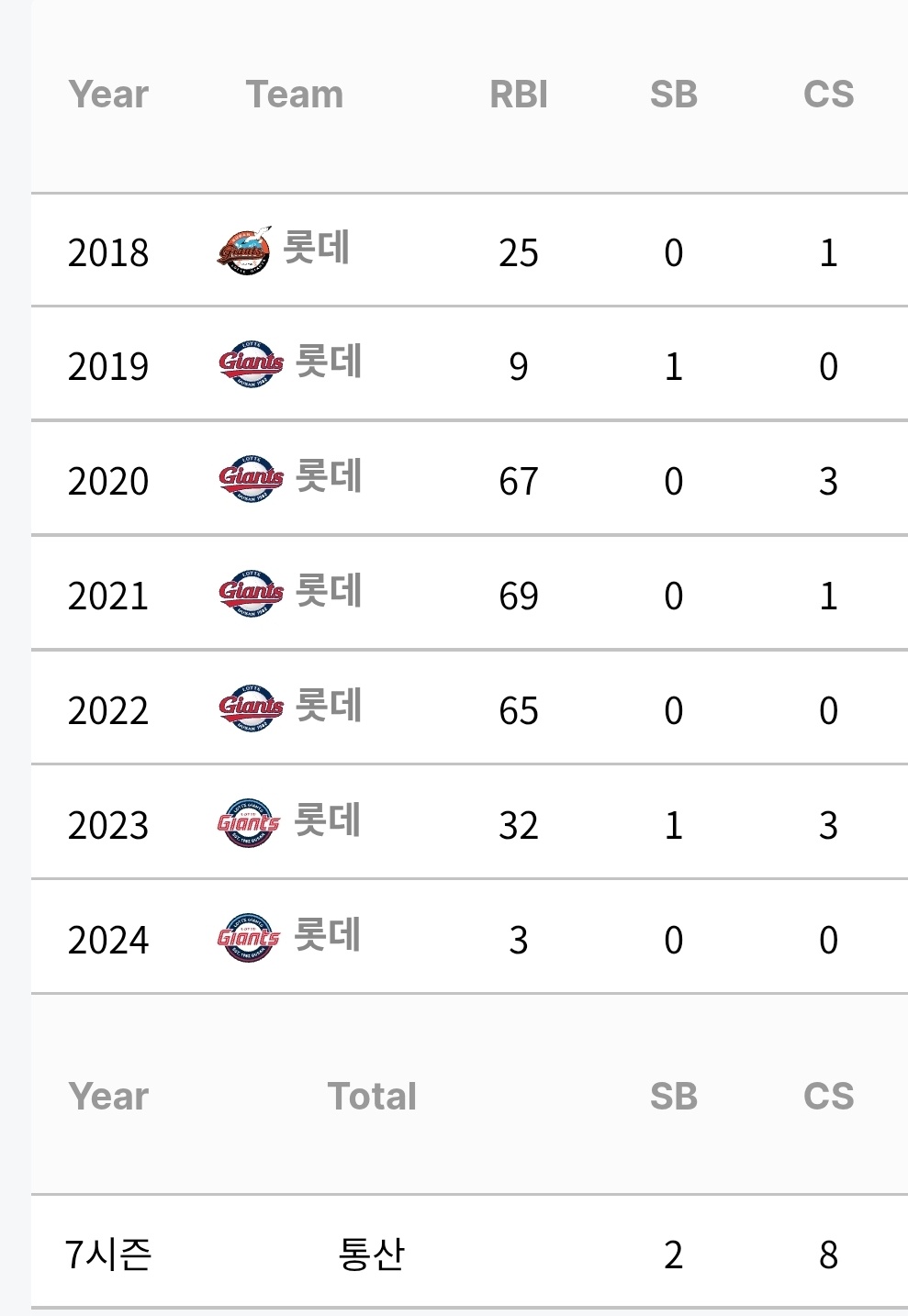Select the 2020 season year cell

108,481
